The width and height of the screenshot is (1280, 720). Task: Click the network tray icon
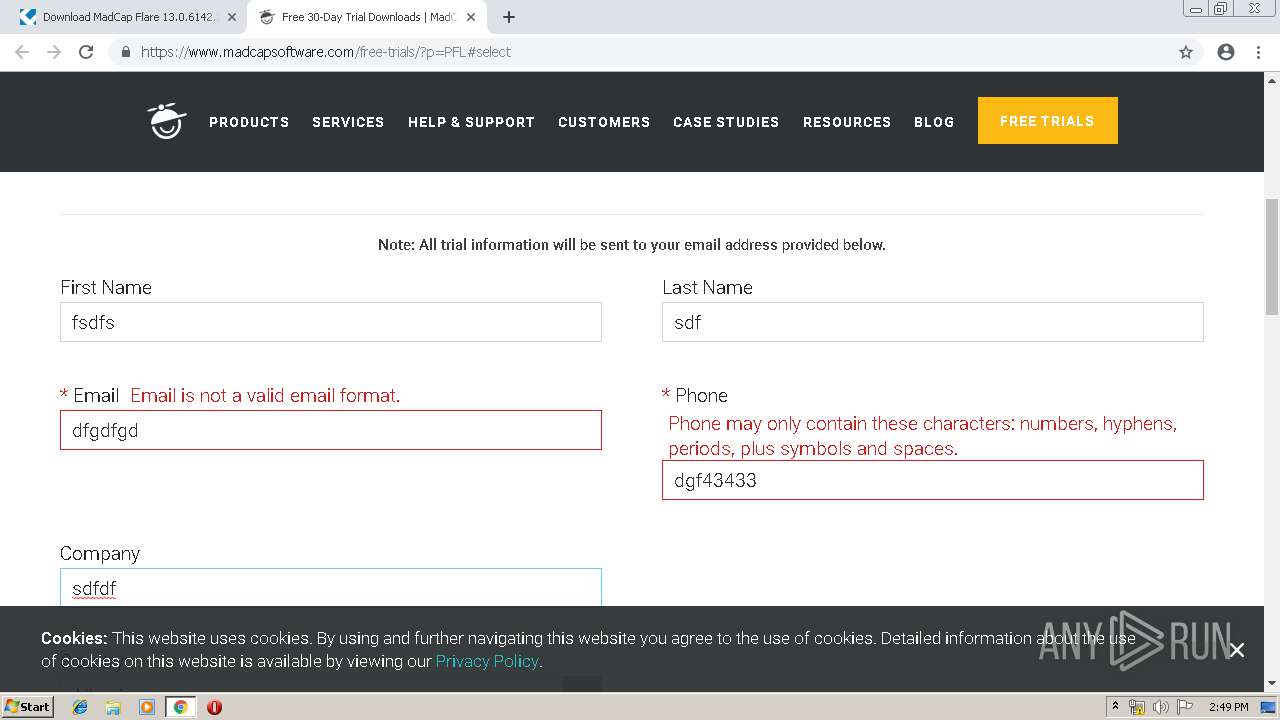coord(1137,707)
